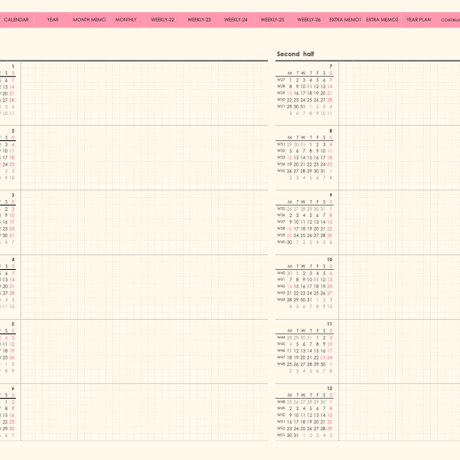Open the CALENDAR tab
The width and height of the screenshot is (460, 460).
point(16,20)
